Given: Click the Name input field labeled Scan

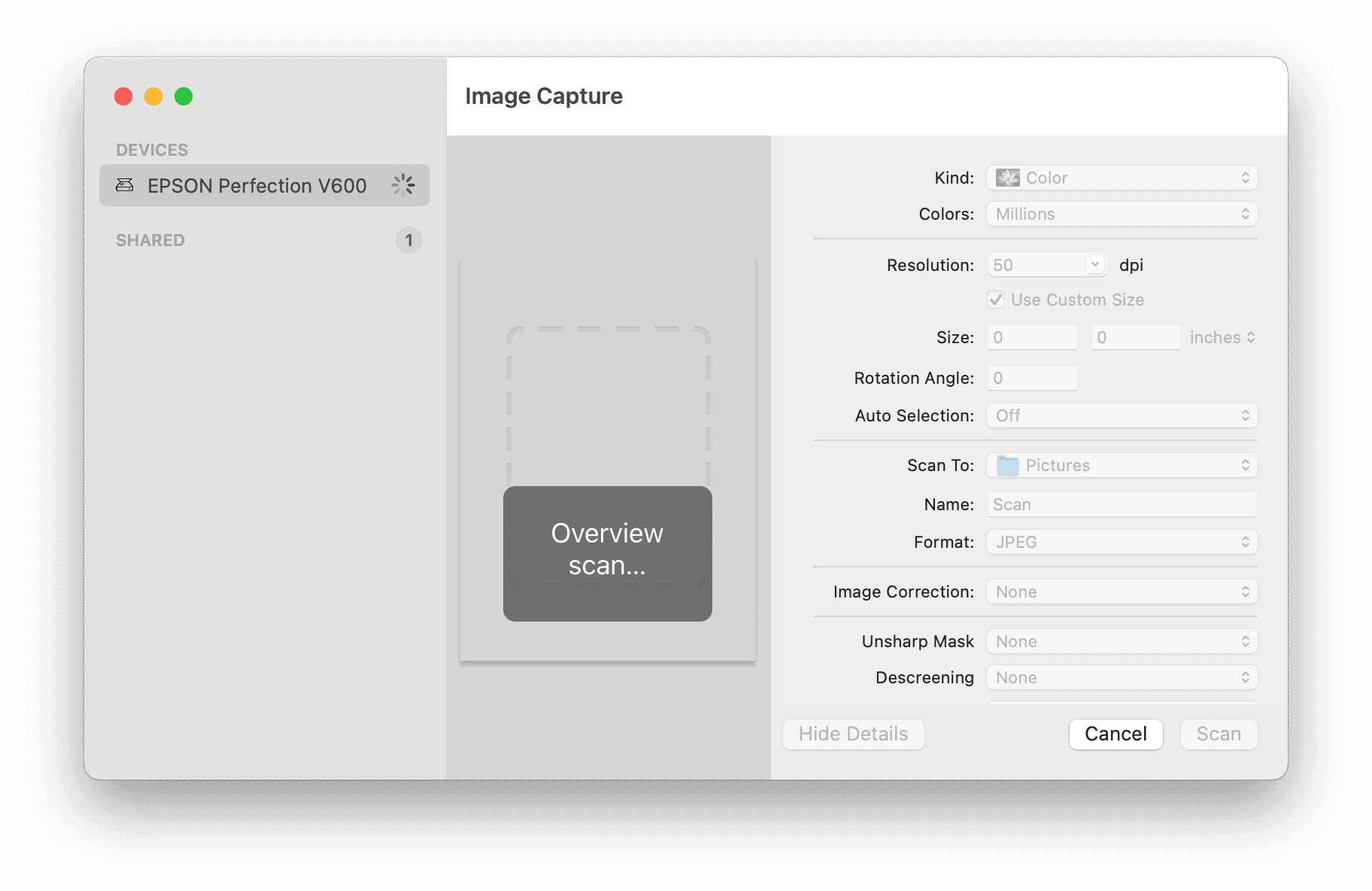Looking at the screenshot, I should point(1121,504).
